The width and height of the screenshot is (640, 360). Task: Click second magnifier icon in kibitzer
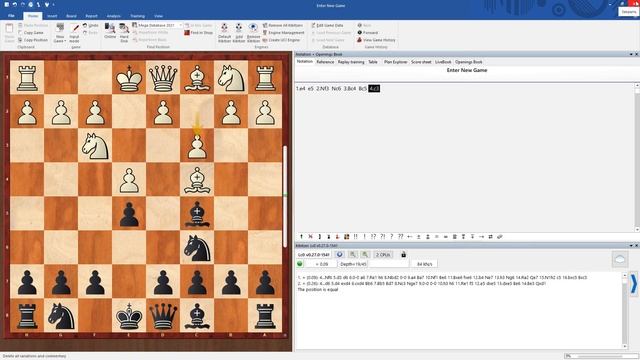pos(365,255)
